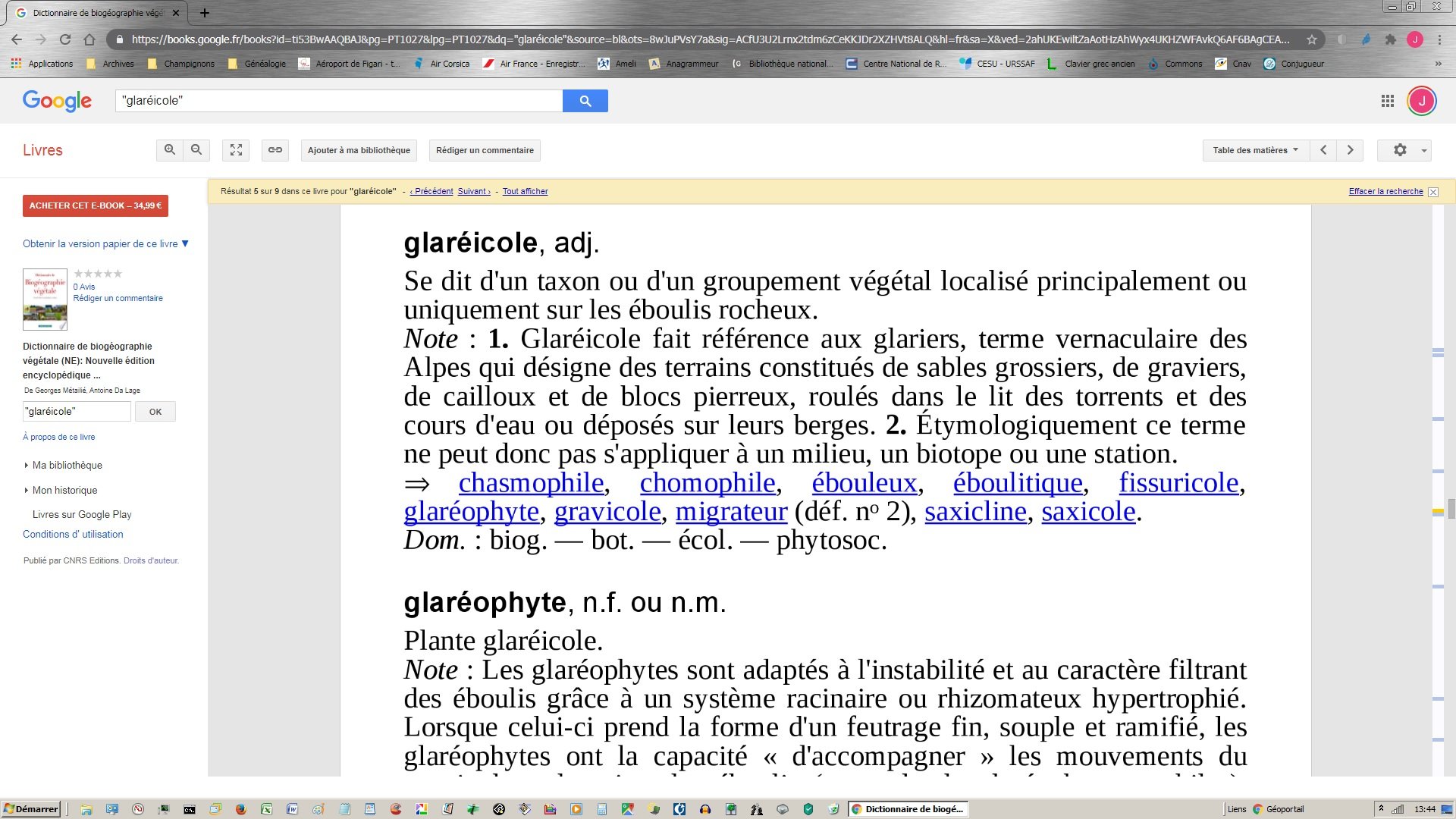Close the search results banner
This screenshot has width=1456, height=819.
pyautogui.click(x=1433, y=192)
